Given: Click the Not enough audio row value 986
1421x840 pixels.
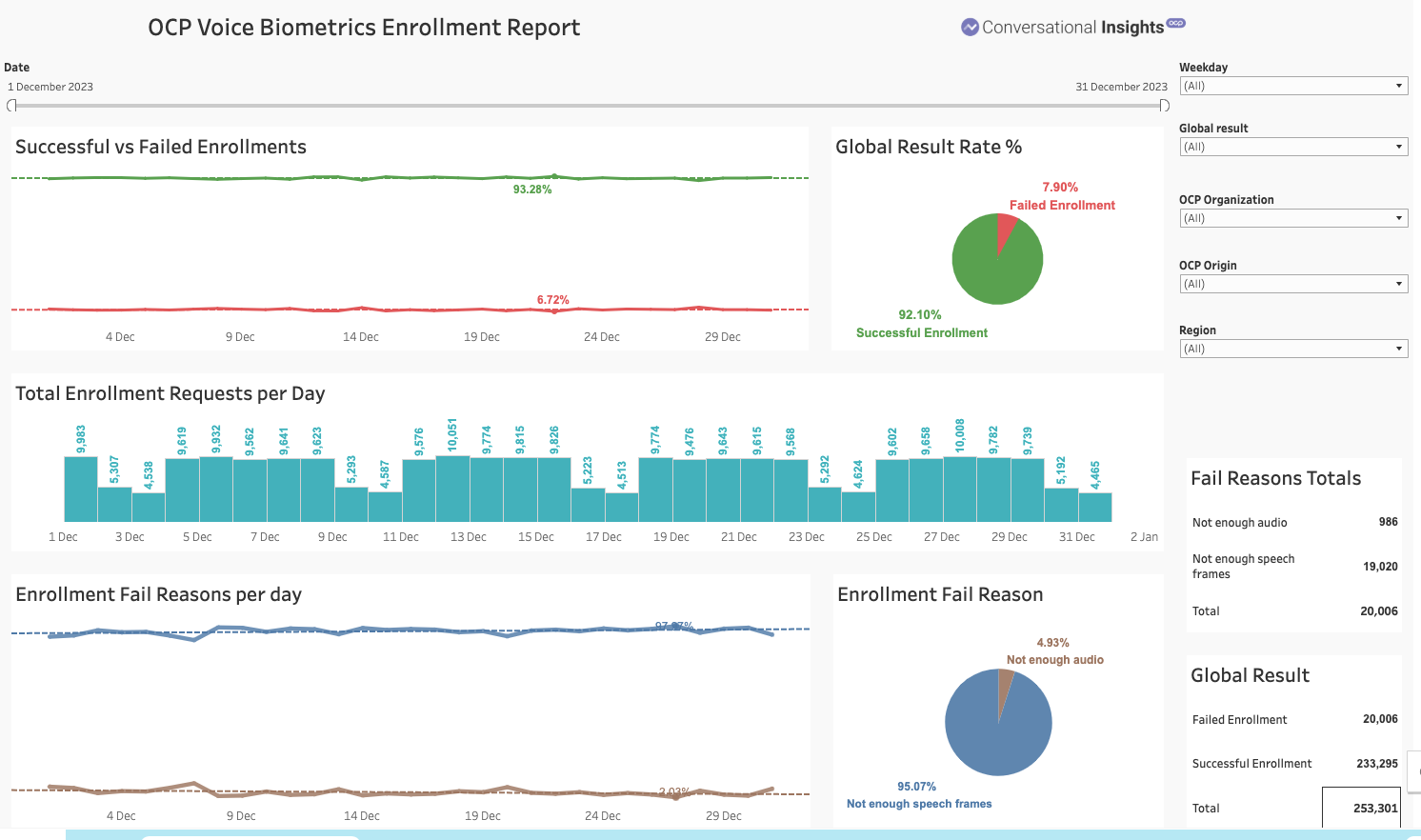Looking at the screenshot, I should (1388, 522).
